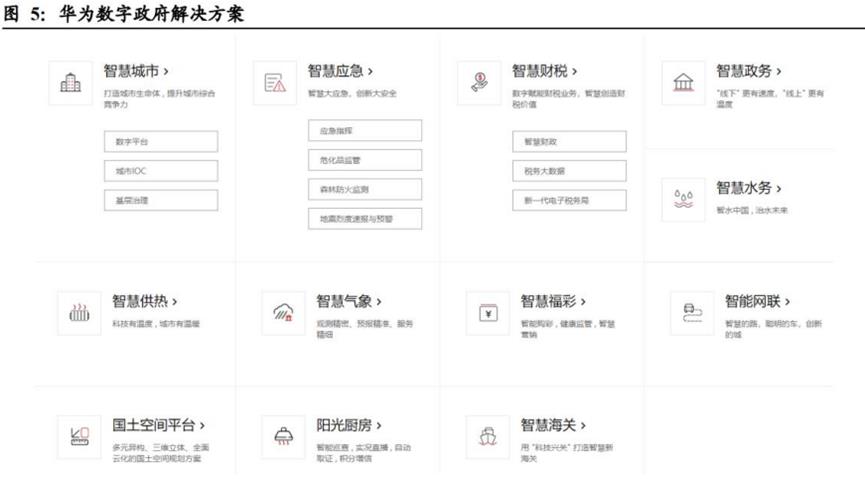The image size is (865, 479).
Task: Click the 智慧财税 coin-in-hand icon
Action: [479, 83]
